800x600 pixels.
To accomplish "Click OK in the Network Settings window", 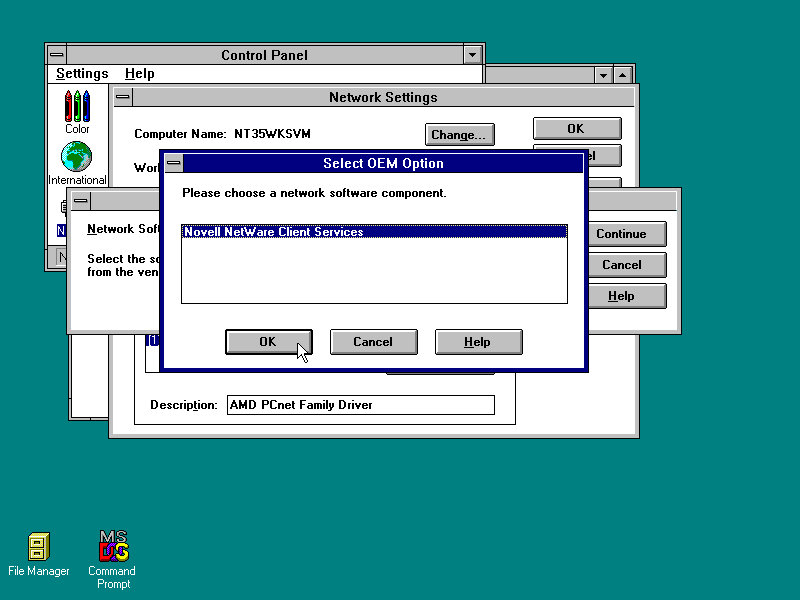I will click(577, 129).
